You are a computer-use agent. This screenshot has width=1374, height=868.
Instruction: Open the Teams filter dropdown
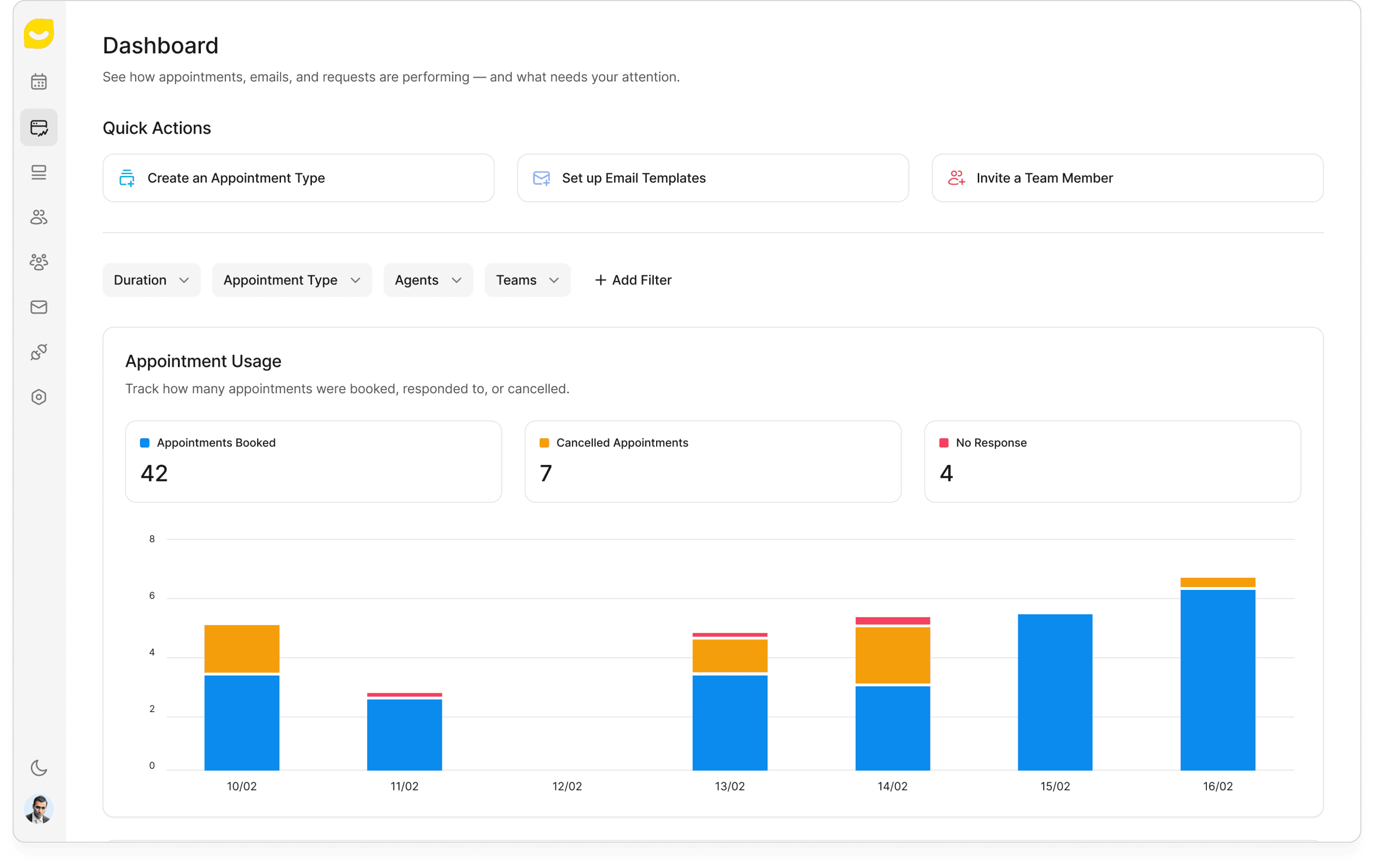(x=526, y=280)
